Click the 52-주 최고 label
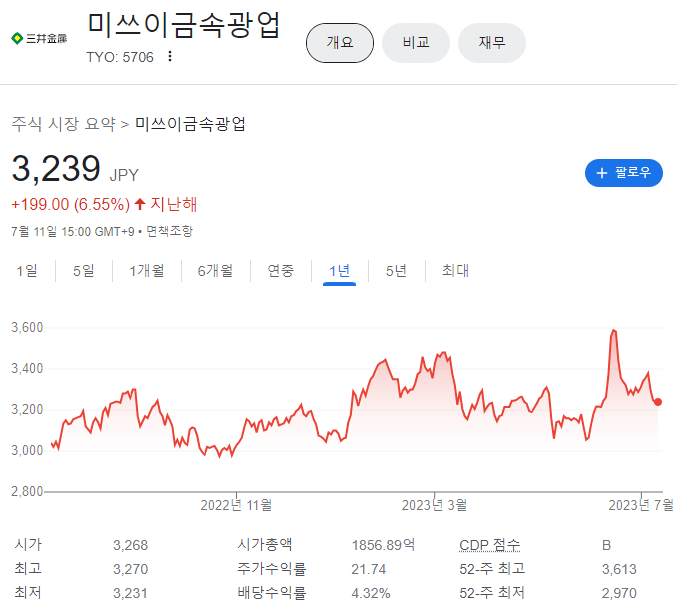Viewport: 677px width, 609px height. 492,569
